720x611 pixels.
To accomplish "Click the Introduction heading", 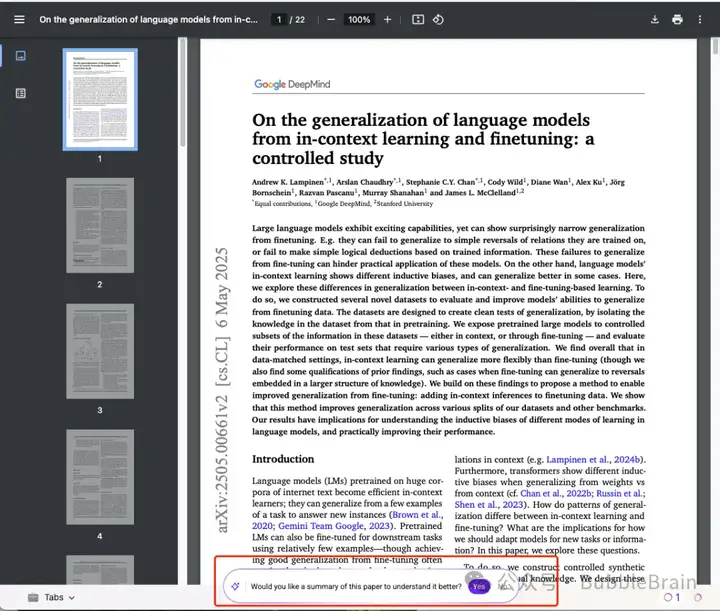I will 283,459.
